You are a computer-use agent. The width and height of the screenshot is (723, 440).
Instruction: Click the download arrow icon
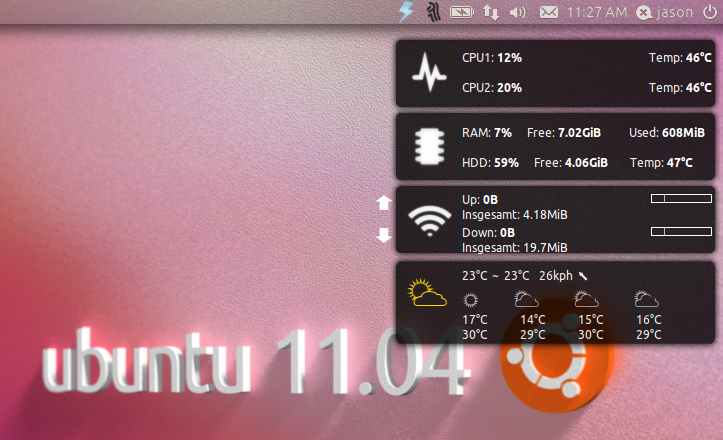pyautogui.click(x=384, y=235)
